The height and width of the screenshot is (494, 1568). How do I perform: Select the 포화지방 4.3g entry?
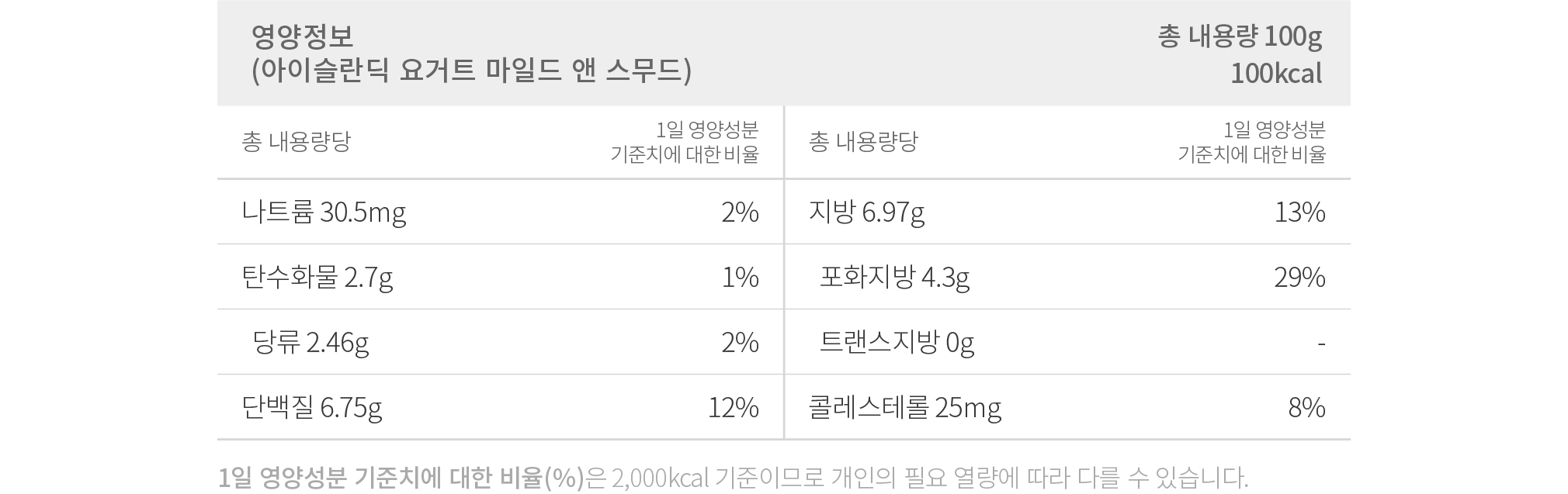894,278
